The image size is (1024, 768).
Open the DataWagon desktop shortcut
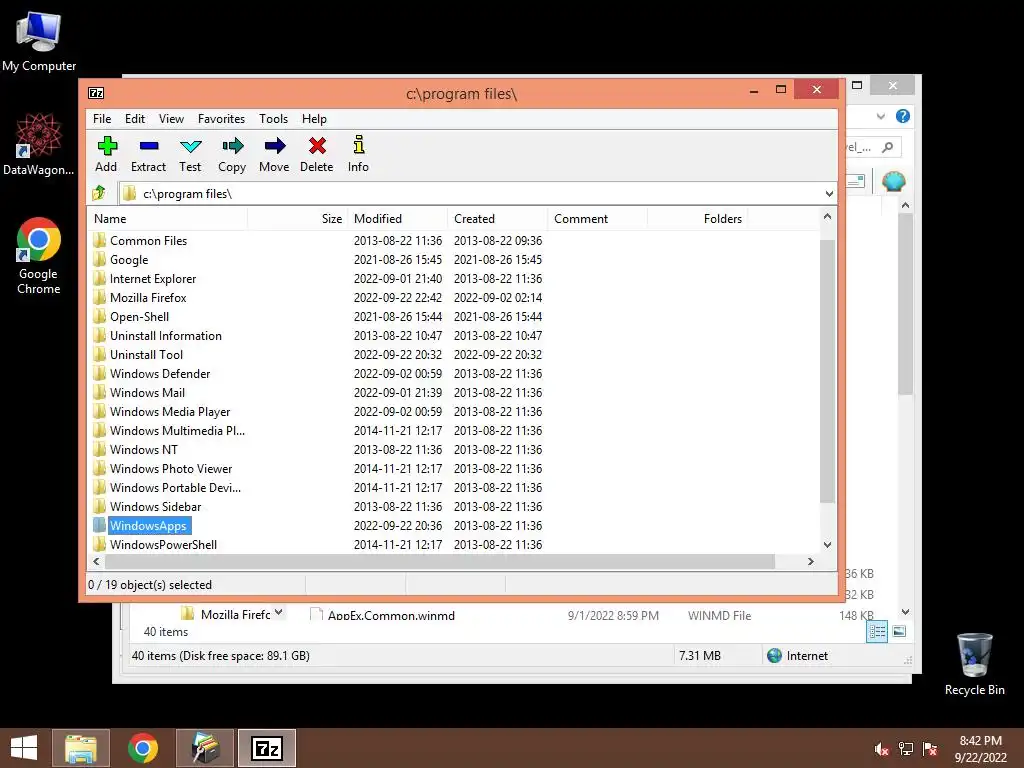39,144
